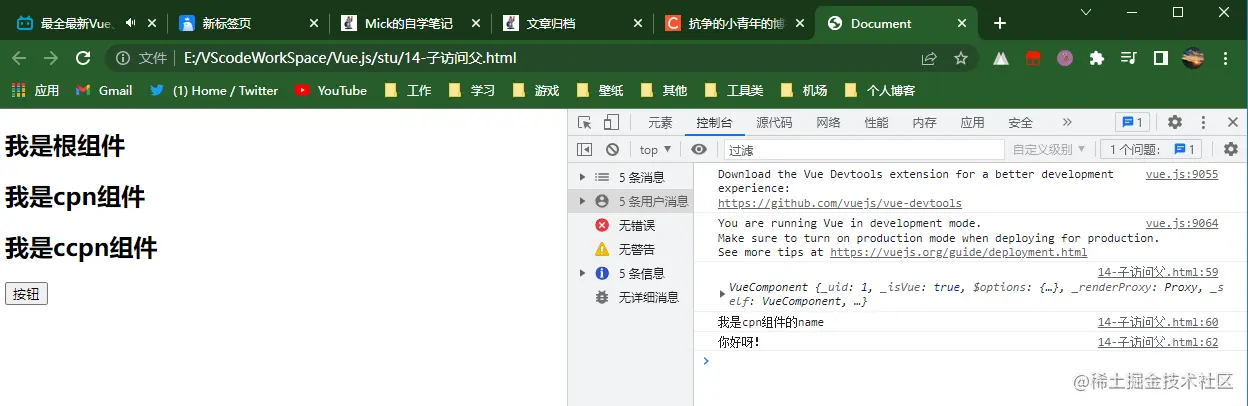
Task: Activate the inspect element picker in DevTools
Action: [585, 122]
